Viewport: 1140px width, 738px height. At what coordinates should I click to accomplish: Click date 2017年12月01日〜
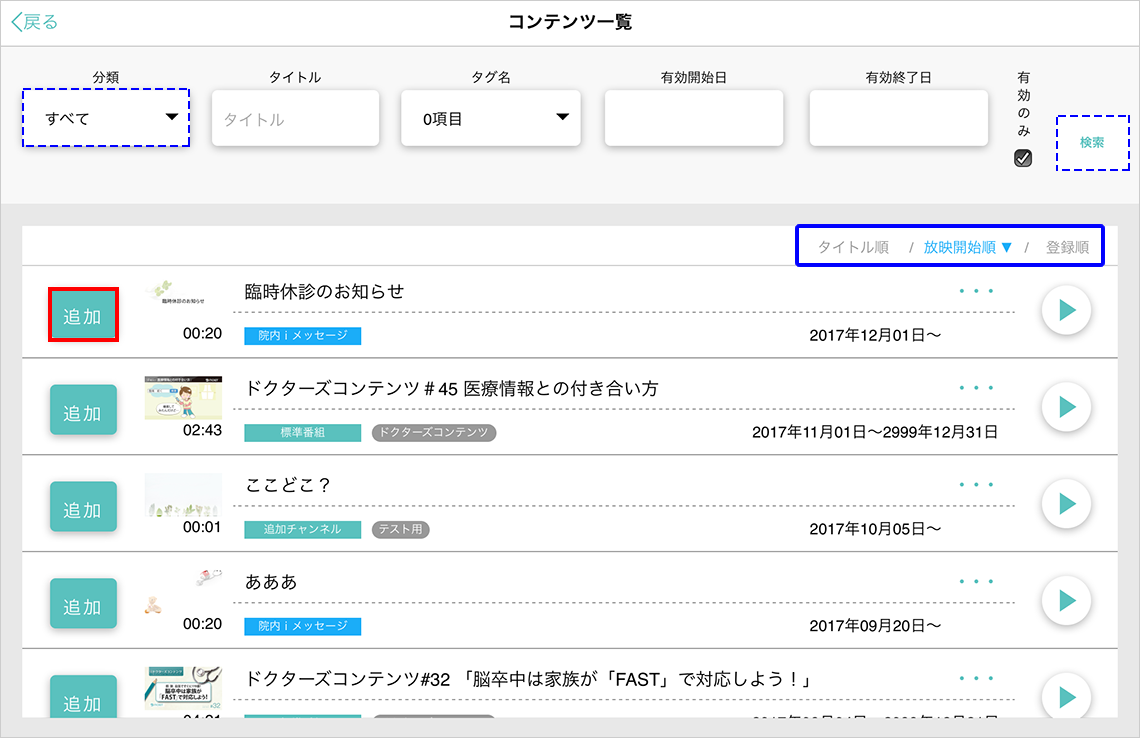(875, 335)
